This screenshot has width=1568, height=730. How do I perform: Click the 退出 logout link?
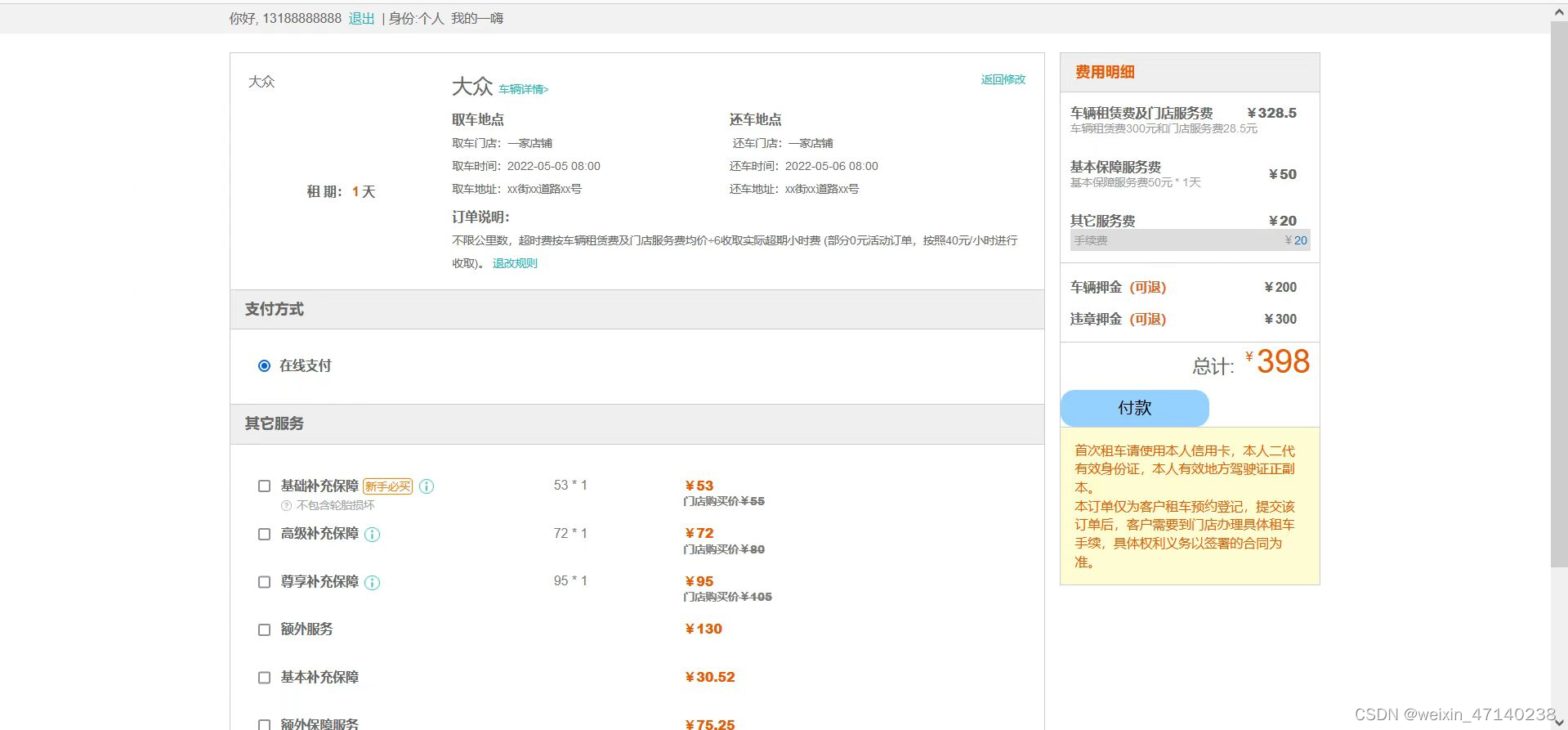[x=361, y=18]
